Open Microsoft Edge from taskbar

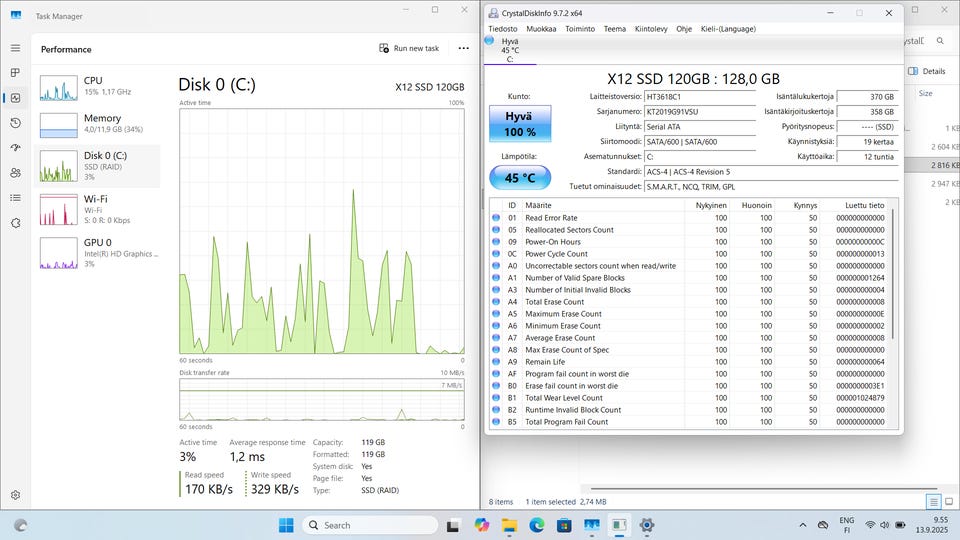click(537, 525)
